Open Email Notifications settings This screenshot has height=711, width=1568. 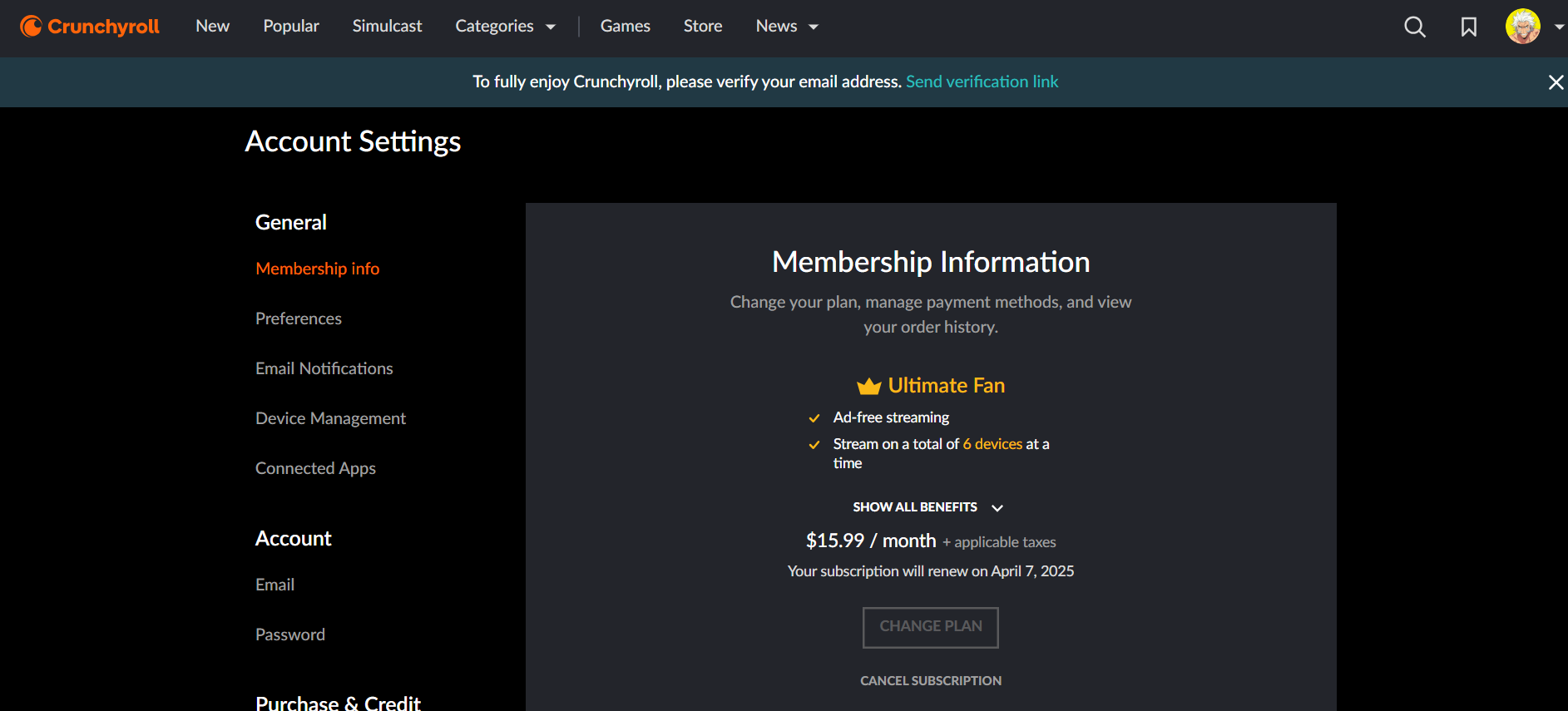point(324,368)
